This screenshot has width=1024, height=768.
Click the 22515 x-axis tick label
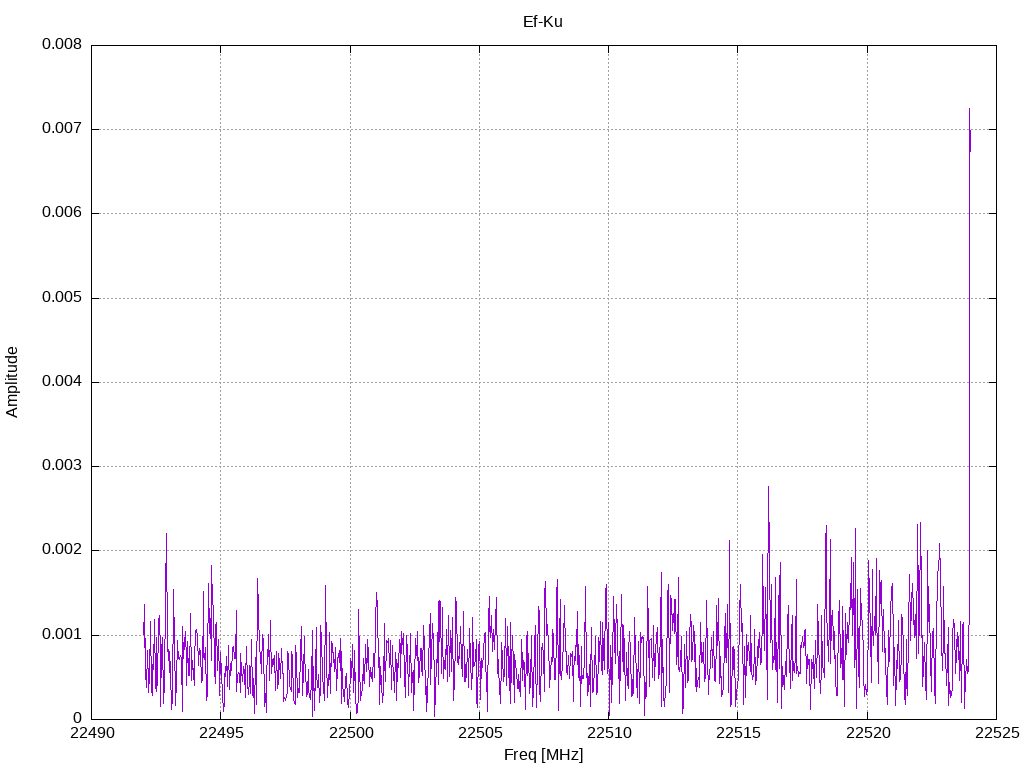pyautogui.click(x=738, y=733)
